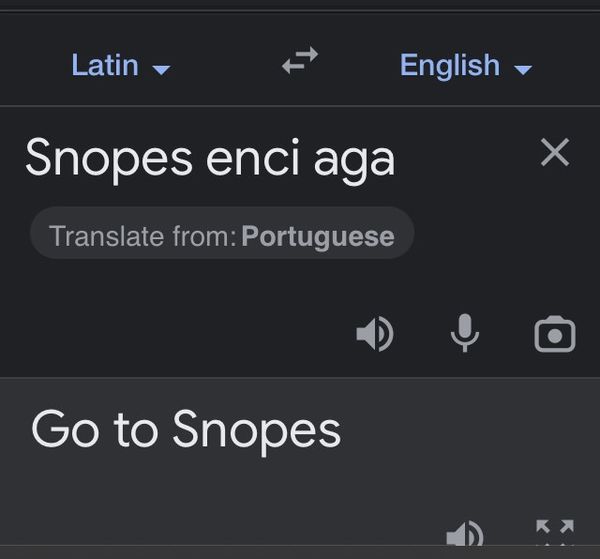Screen dimensions: 600x559
Task: Click the arrow beside Latin
Action: [x=161, y=70]
